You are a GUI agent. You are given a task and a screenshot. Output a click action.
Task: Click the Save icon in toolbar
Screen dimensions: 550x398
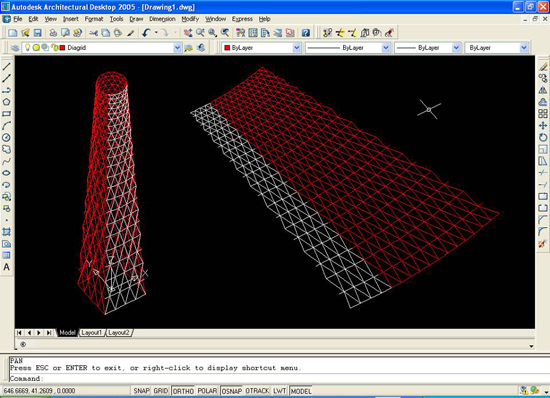[37, 33]
